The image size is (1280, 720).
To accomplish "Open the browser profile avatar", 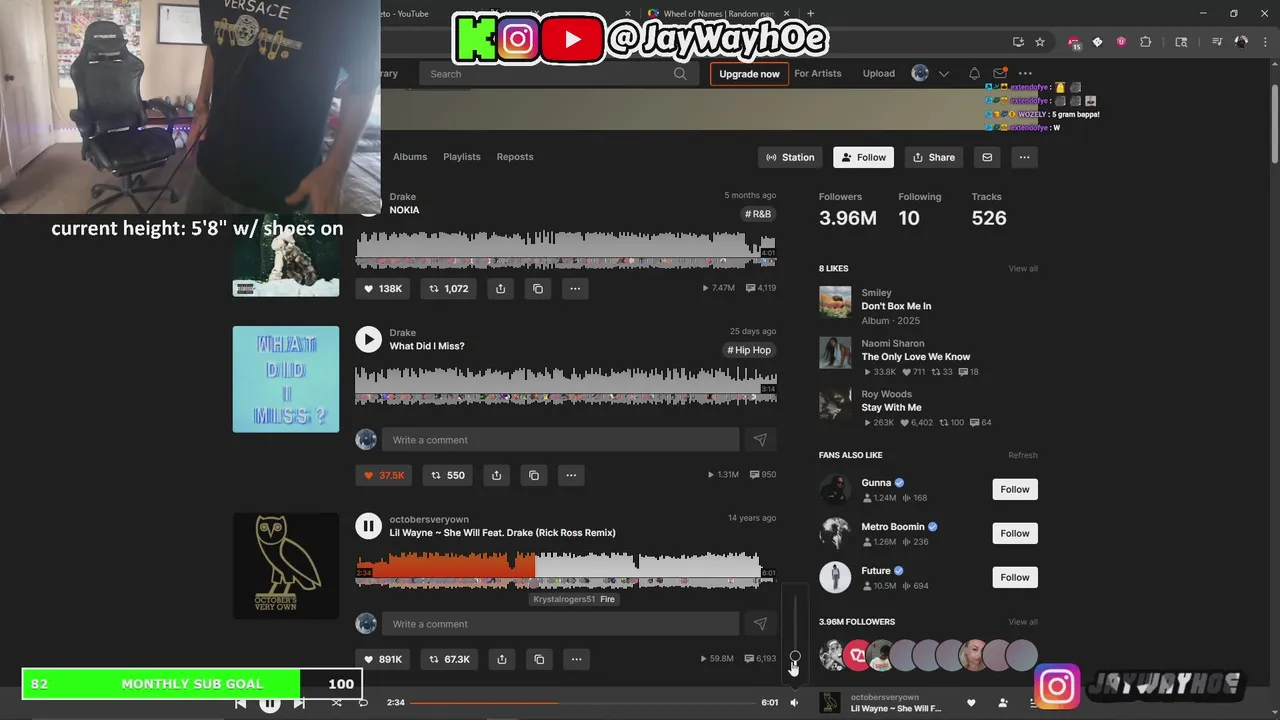I will pos(1241,42).
